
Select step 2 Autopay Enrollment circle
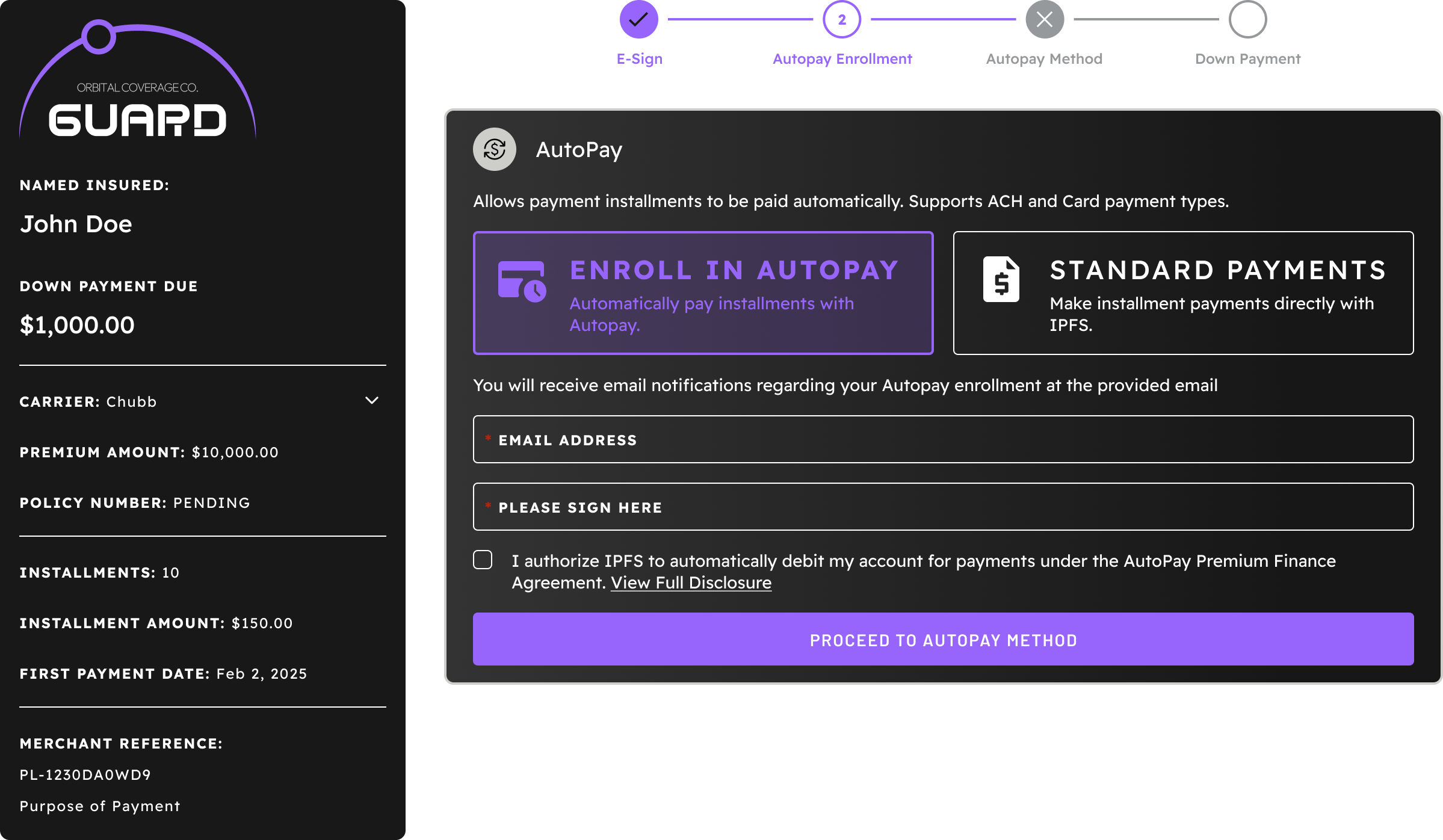841,19
